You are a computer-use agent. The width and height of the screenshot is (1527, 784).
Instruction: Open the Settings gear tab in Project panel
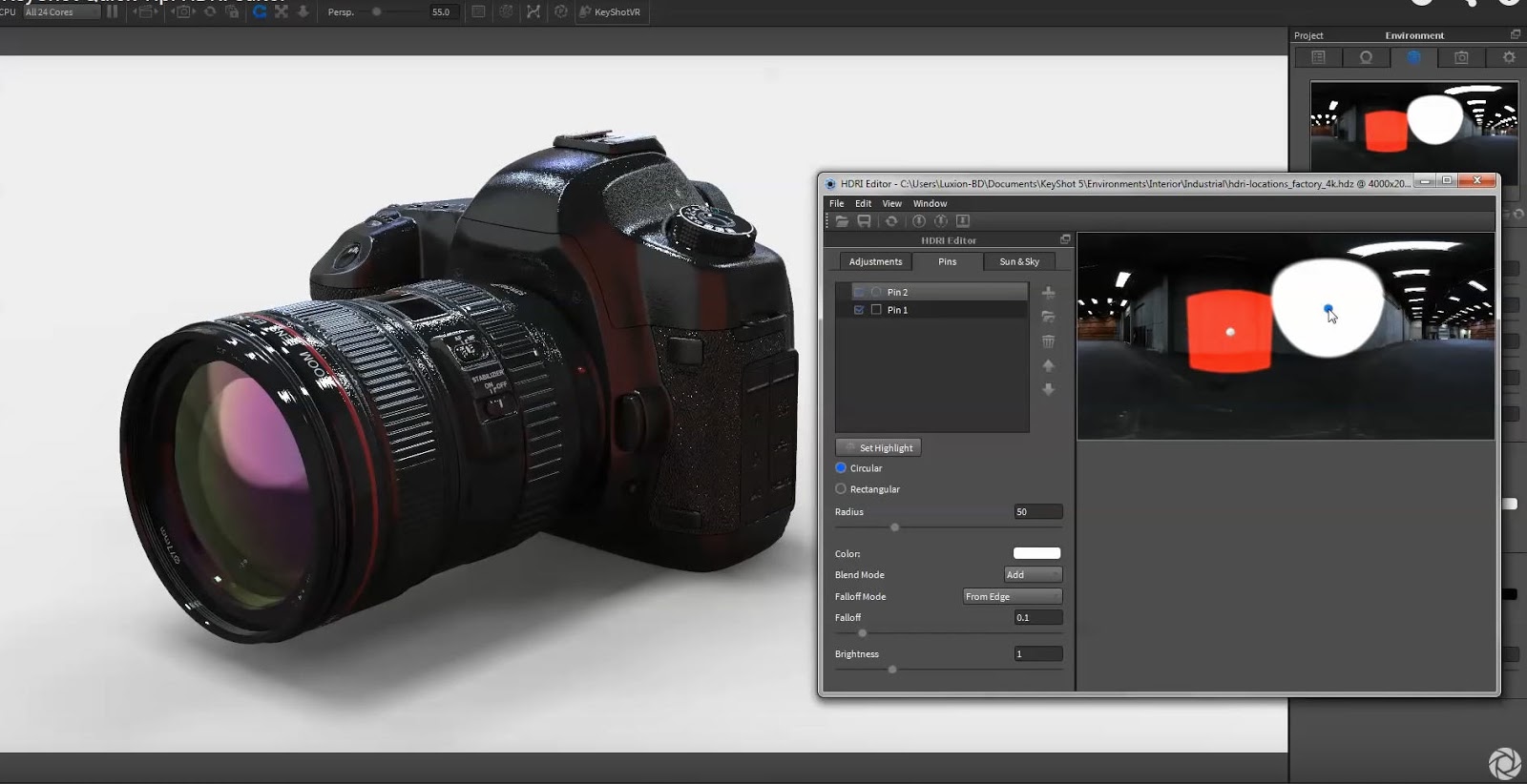point(1509,57)
